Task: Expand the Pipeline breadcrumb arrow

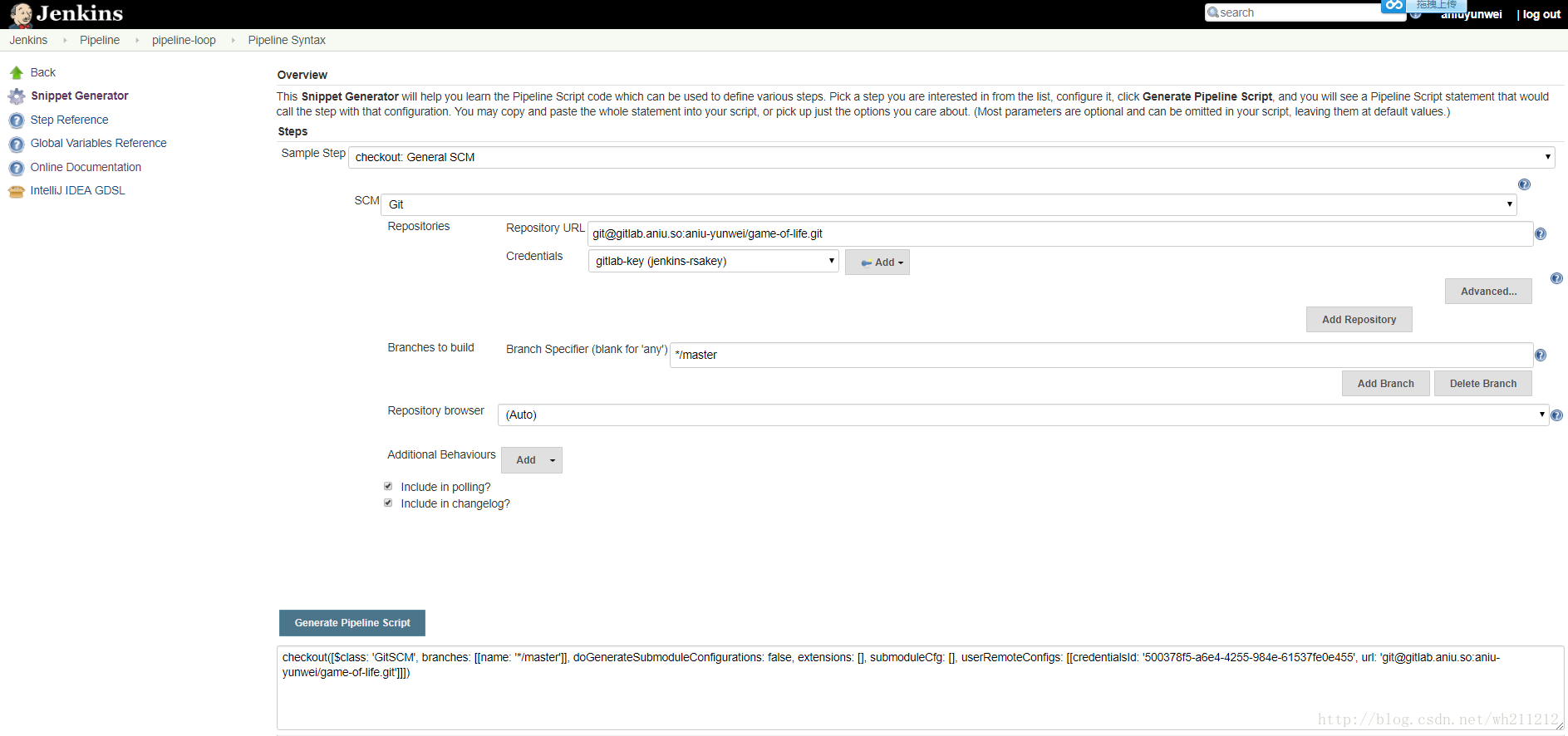Action: point(137,40)
